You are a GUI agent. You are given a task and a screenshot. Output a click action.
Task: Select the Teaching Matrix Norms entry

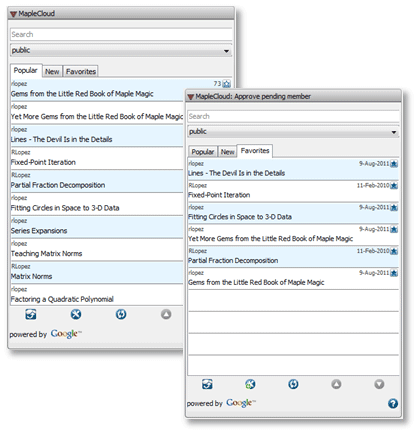(97, 250)
